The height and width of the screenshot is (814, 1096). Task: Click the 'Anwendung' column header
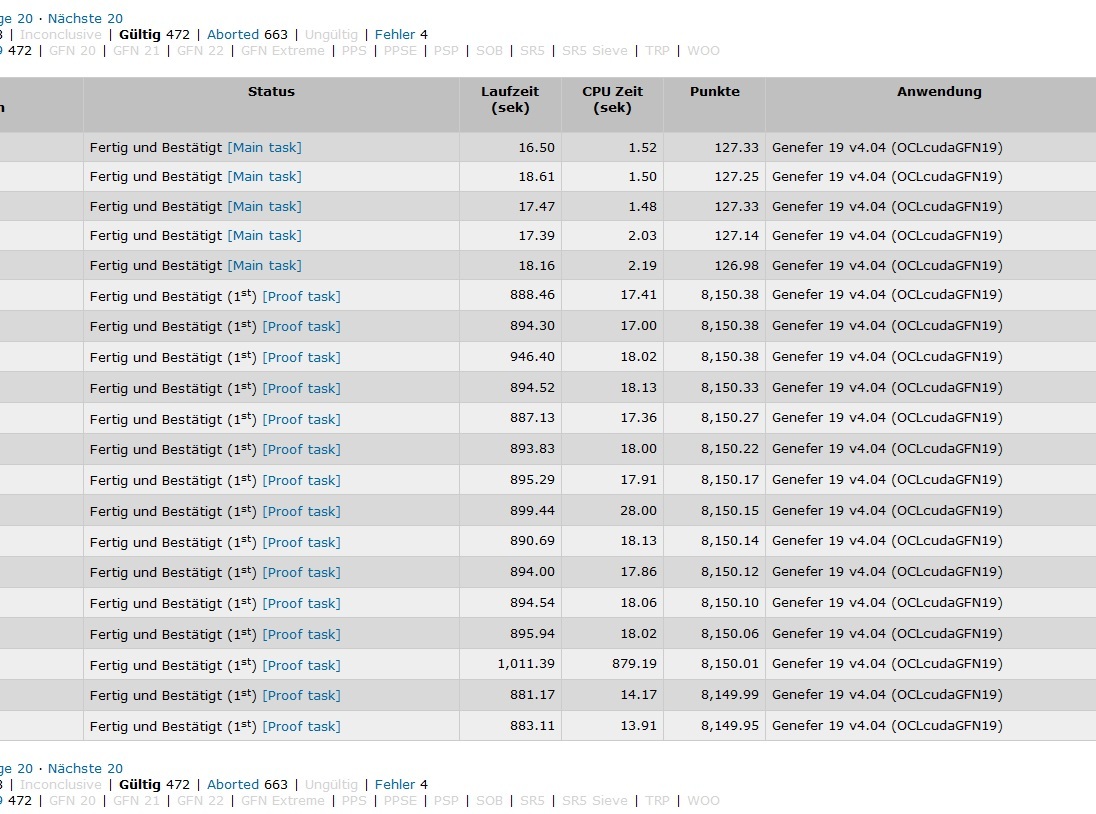pyautogui.click(x=939, y=91)
